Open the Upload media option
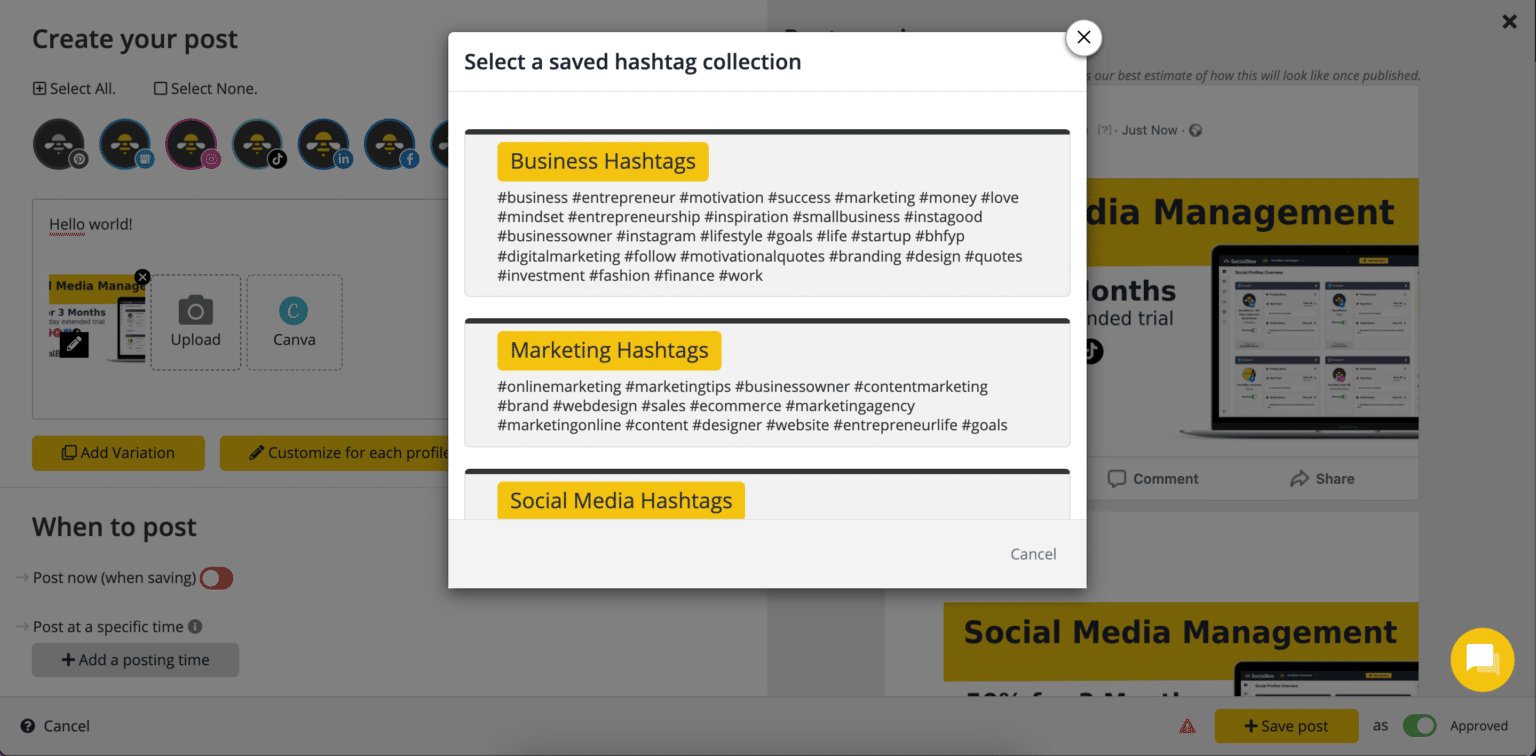This screenshot has height=756, width=1536. (x=195, y=322)
